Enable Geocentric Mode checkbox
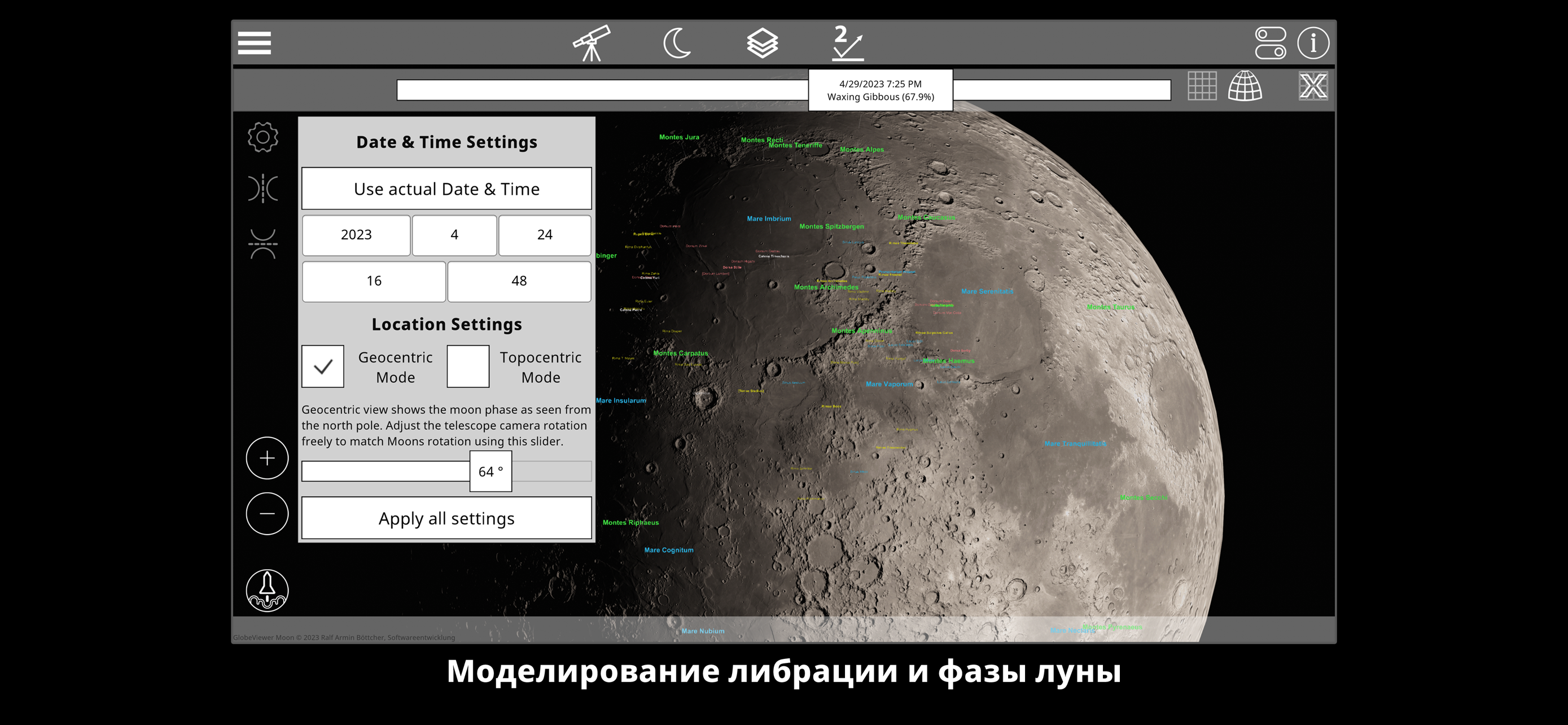This screenshot has width=1568, height=725. pos(323,366)
